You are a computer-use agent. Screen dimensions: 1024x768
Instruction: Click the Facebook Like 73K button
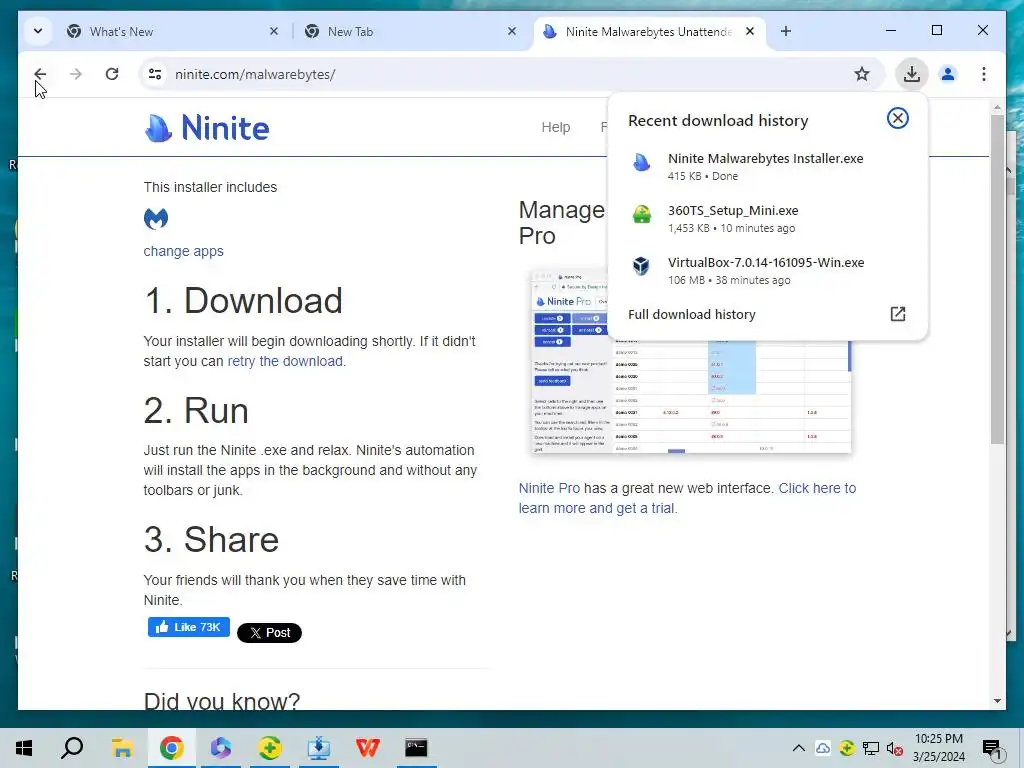click(189, 627)
